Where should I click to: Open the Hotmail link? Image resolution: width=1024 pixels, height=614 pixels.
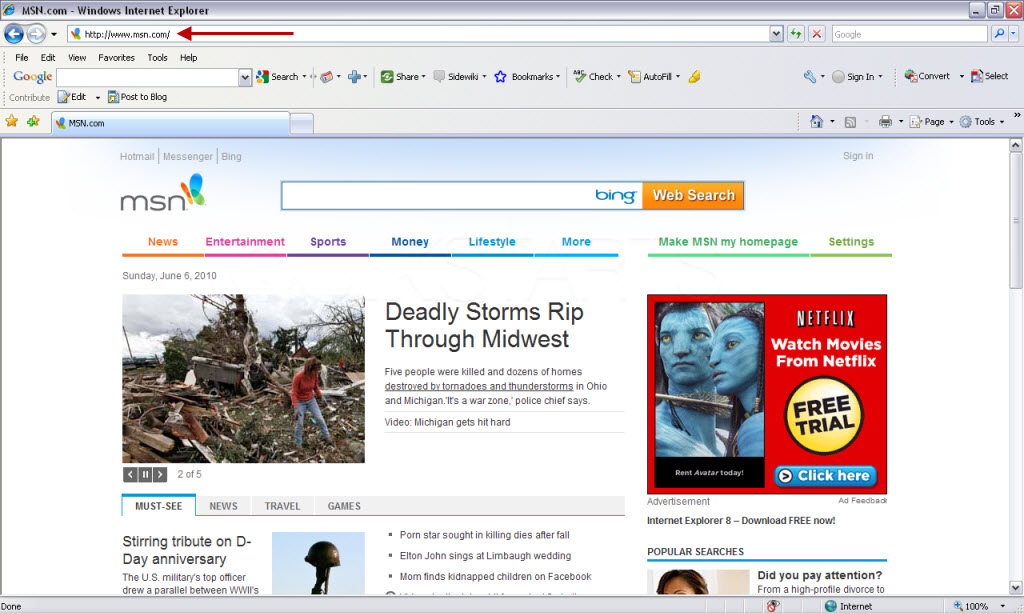[x=137, y=156]
